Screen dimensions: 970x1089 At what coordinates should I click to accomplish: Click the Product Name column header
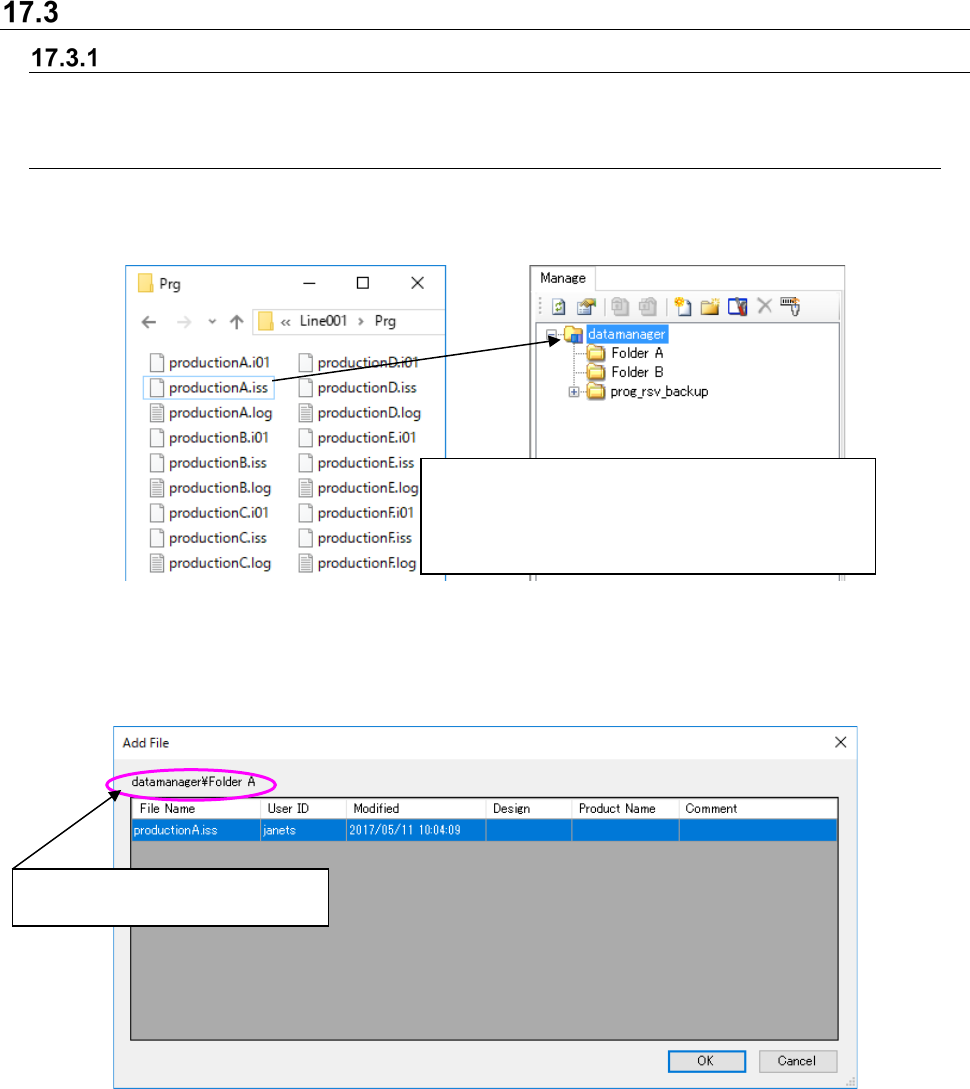pyautogui.click(x=626, y=808)
